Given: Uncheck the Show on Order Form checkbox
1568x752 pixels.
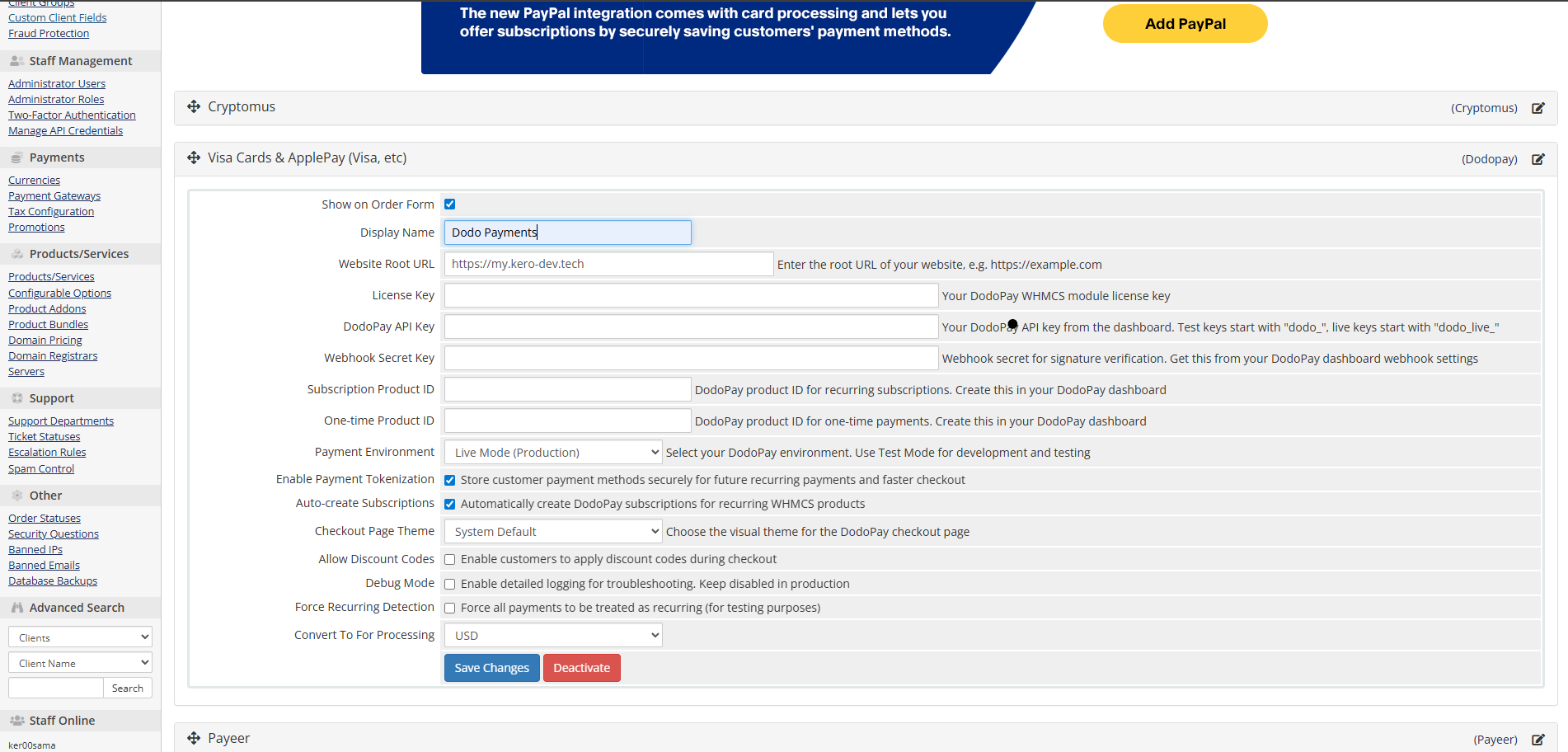Looking at the screenshot, I should pyautogui.click(x=450, y=204).
